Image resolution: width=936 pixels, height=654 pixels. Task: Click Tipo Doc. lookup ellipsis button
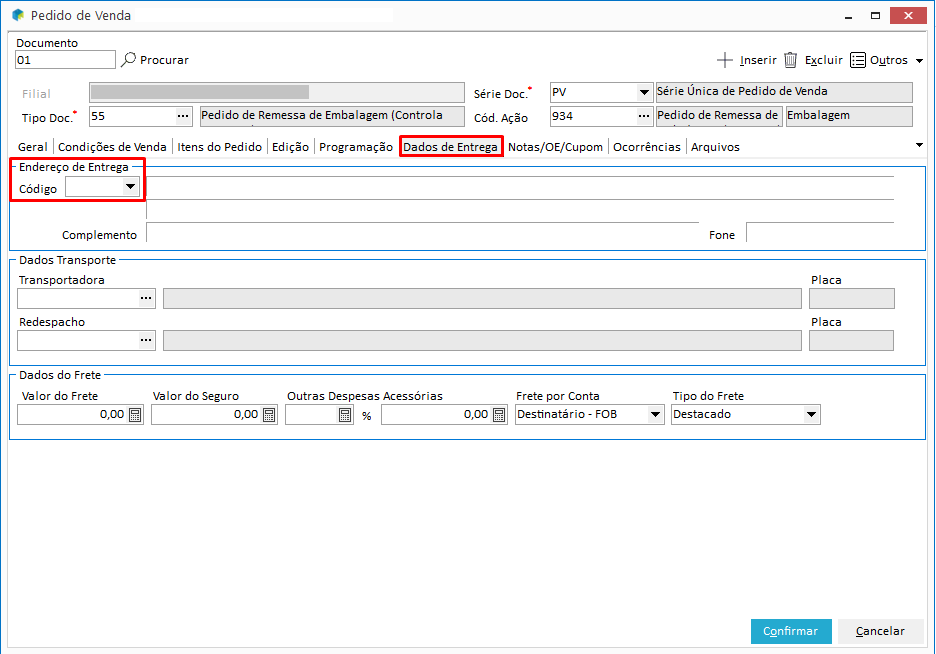coord(183,116)
